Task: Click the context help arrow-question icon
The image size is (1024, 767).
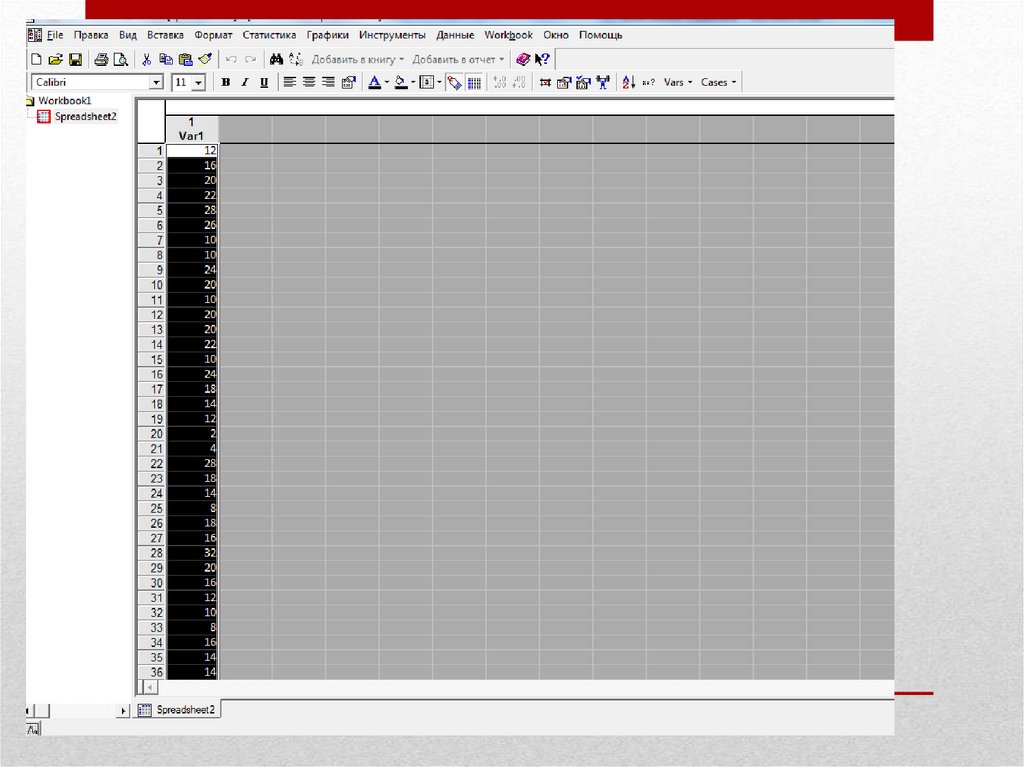Action: (543, 59)
